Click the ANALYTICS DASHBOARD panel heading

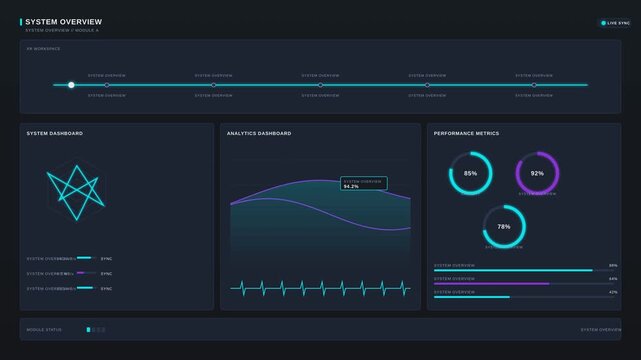[x=259, y=133]
